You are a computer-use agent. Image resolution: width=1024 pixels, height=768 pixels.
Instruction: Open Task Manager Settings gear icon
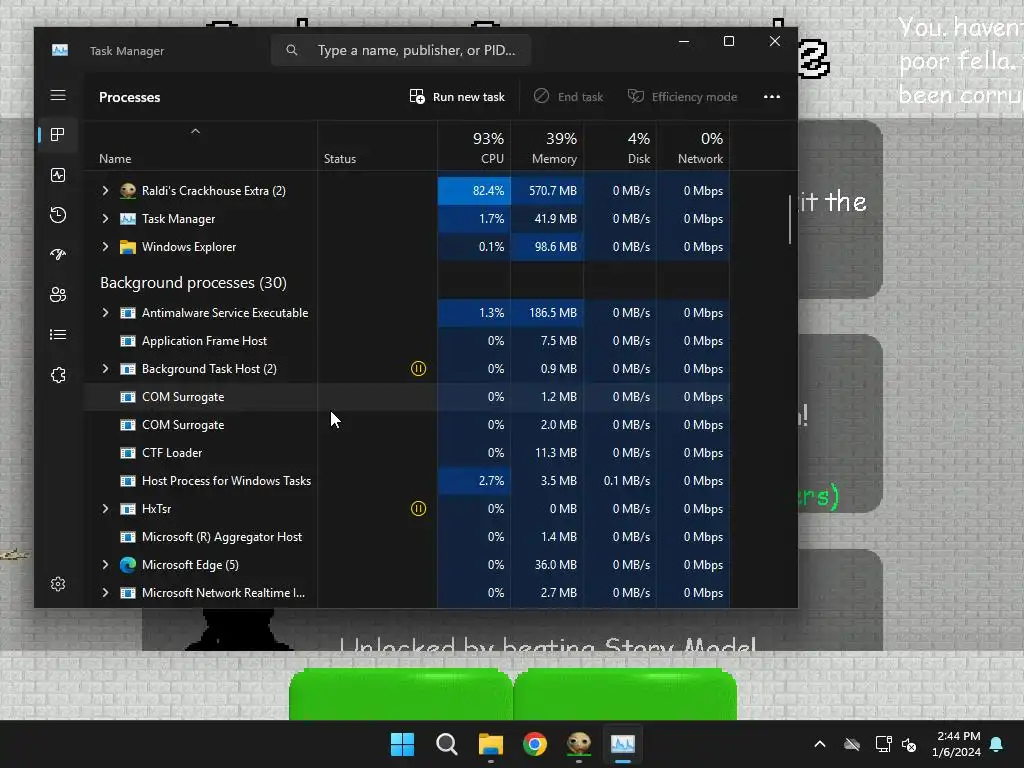tap(58, 584)
